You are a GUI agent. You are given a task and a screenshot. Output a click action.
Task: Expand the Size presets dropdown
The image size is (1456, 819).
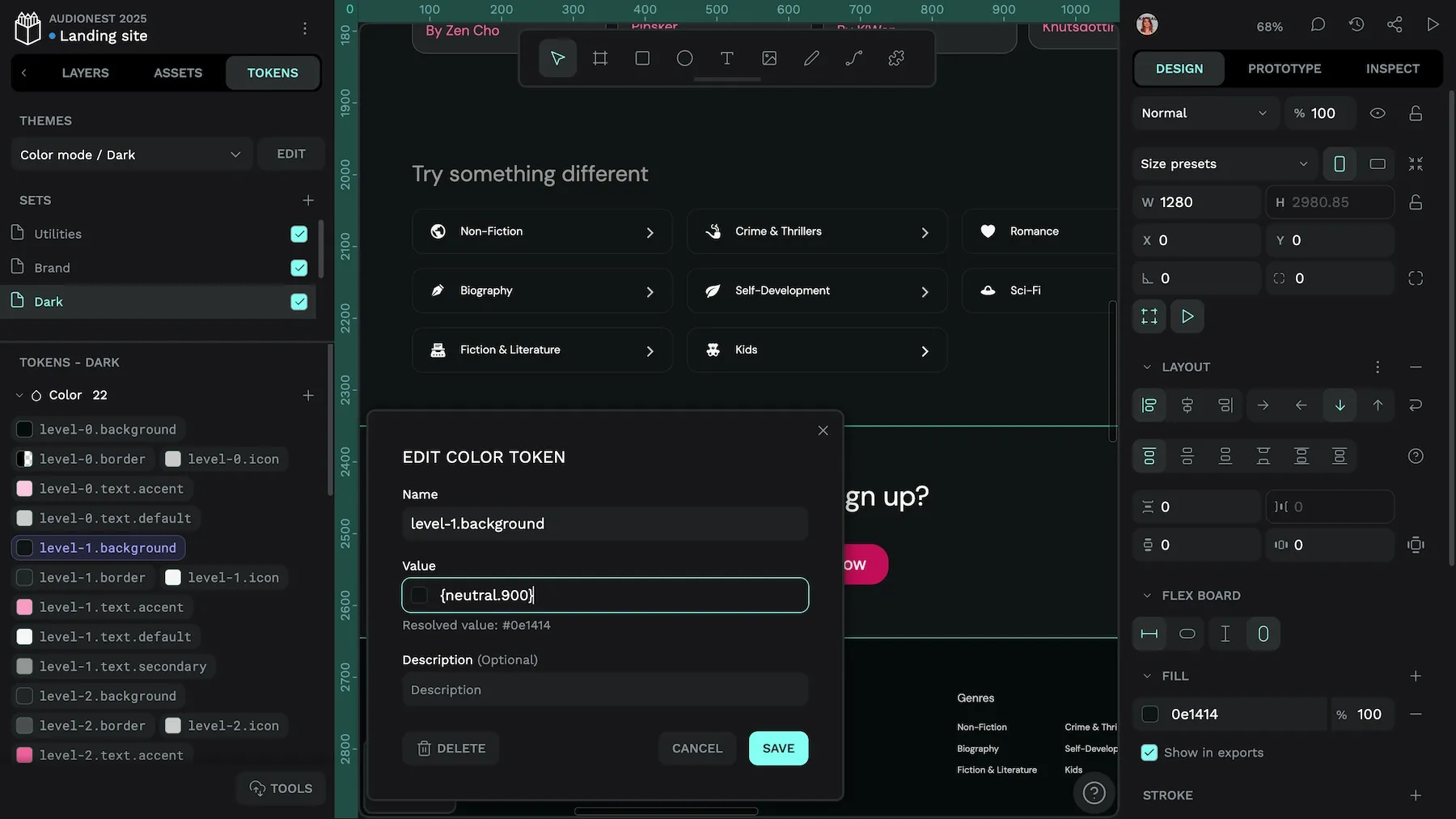[x=1223, y=164]
